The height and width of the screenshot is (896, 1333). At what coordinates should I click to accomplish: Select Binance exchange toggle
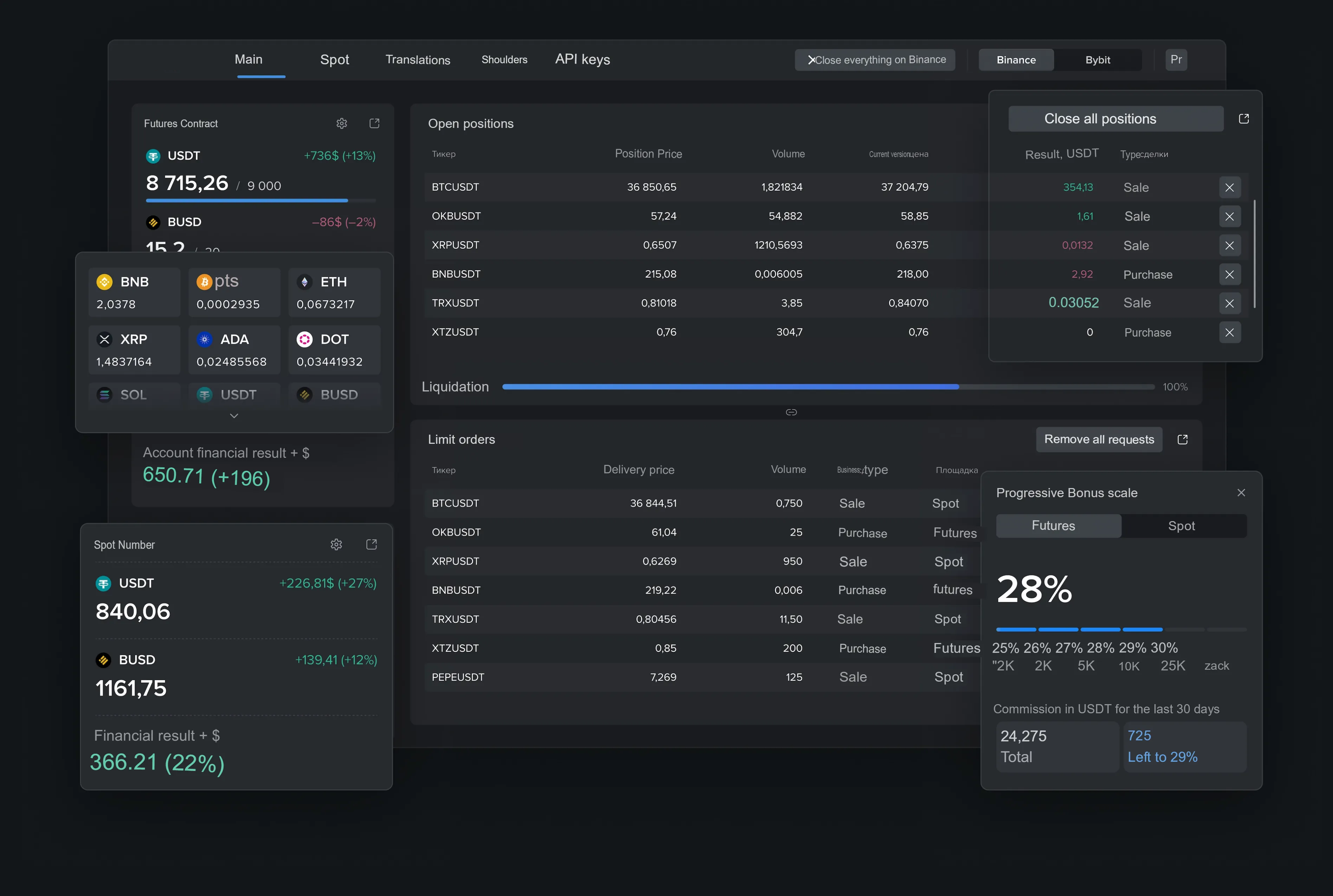pyautogui.click(x=1016, y=60)
